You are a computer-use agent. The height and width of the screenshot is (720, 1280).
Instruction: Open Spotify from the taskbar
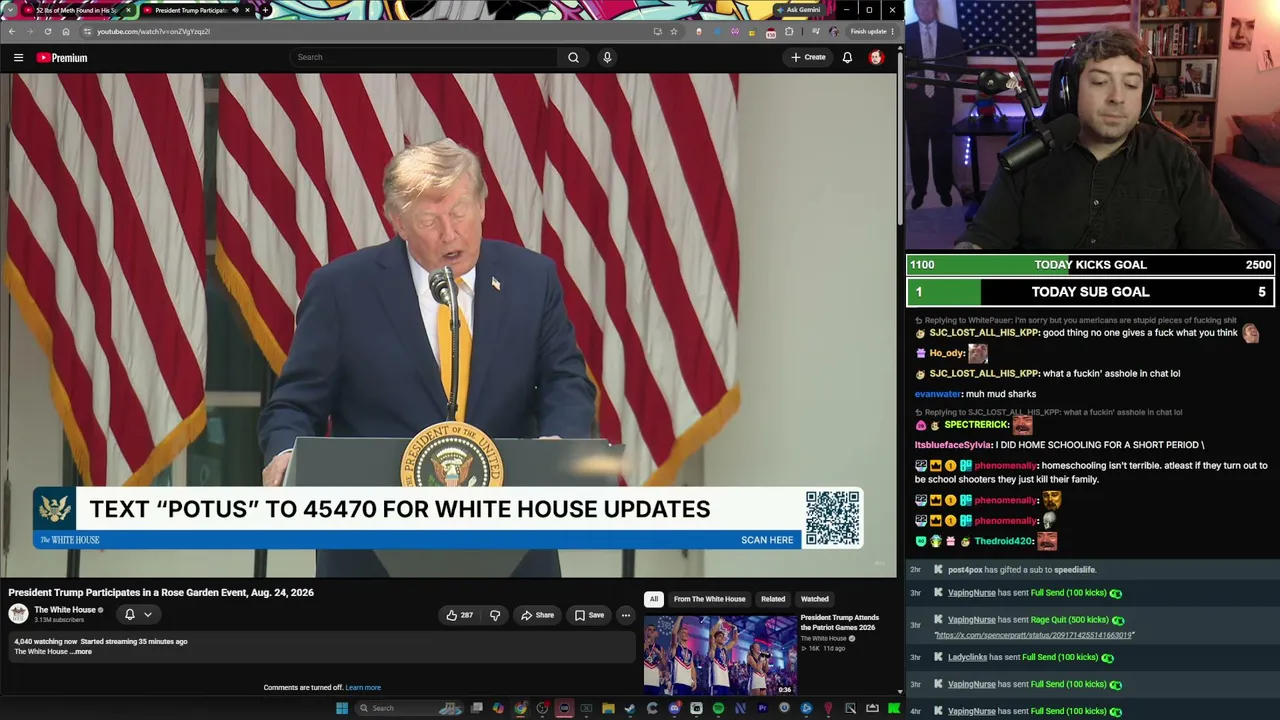(x=718, y=708)
